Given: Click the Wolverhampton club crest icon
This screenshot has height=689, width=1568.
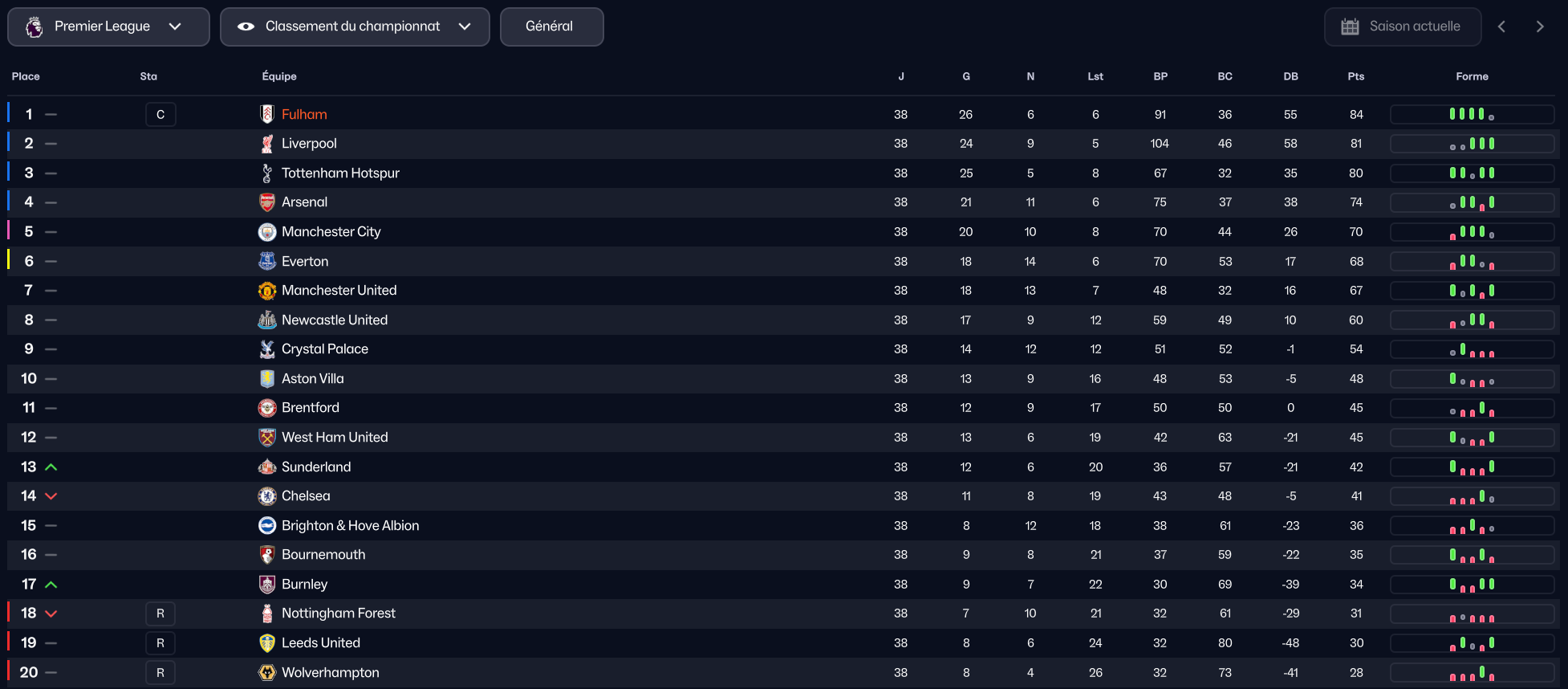Looking at the screenshot, I should click(x=267, y=673).
